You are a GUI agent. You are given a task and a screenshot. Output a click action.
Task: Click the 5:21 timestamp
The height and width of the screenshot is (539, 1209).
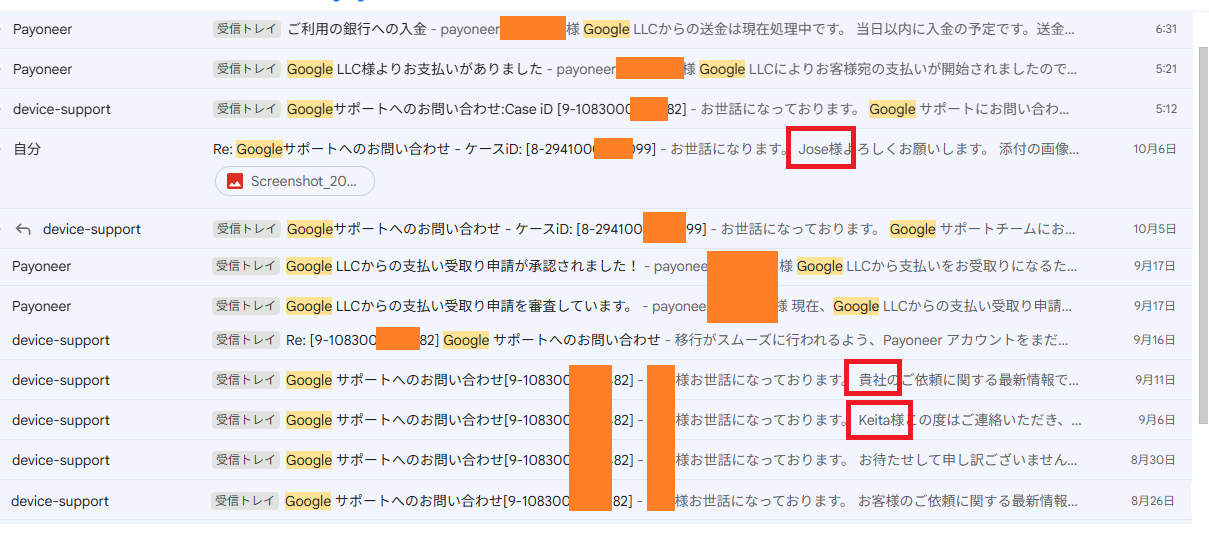pos(1166,69)
